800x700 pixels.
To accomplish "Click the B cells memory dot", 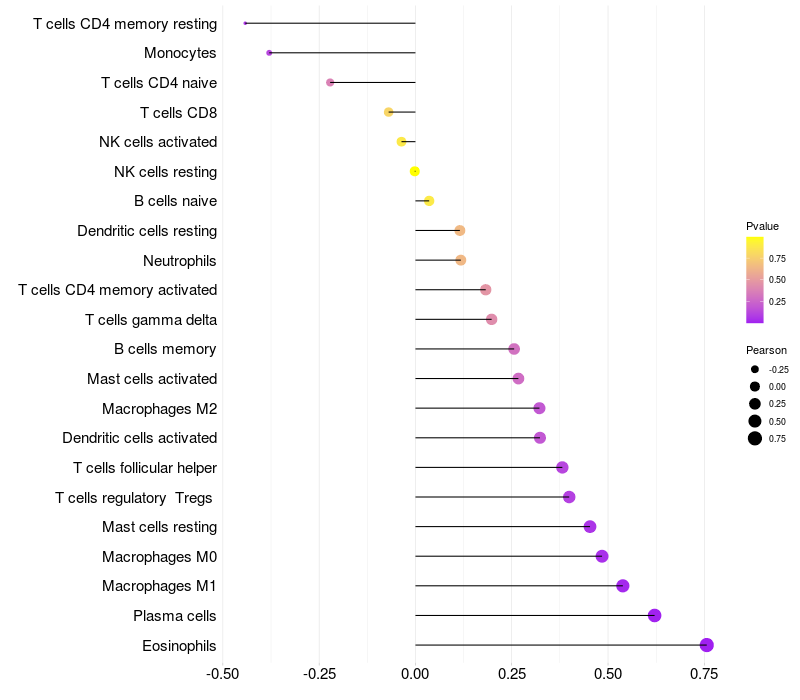I will 514,349.
